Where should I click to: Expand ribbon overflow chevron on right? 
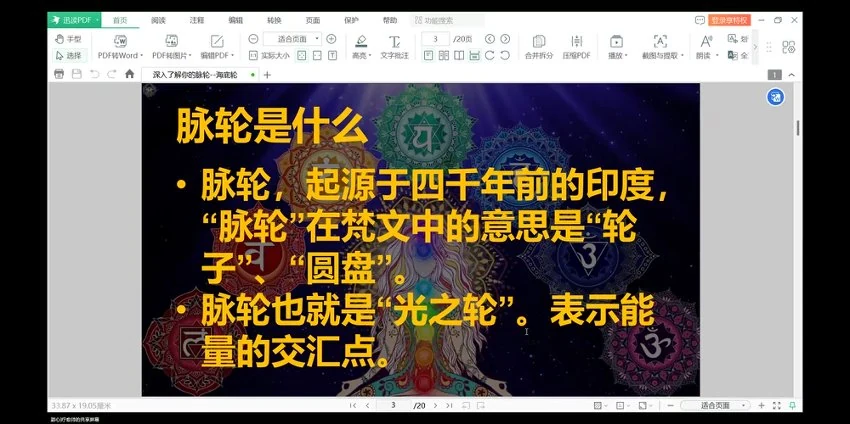(756, 47)
